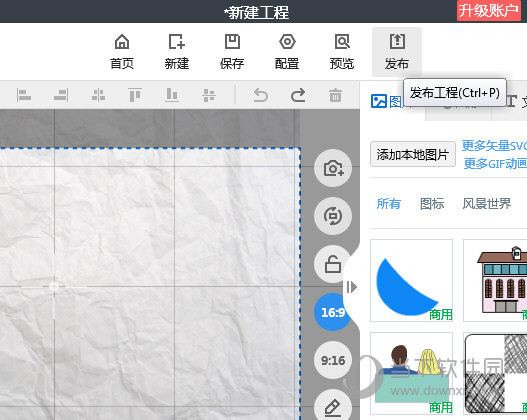Image resolution: width=527 pixels, height=420 pixels.
Task: Delete selected object trash icon
Action: 335,95
